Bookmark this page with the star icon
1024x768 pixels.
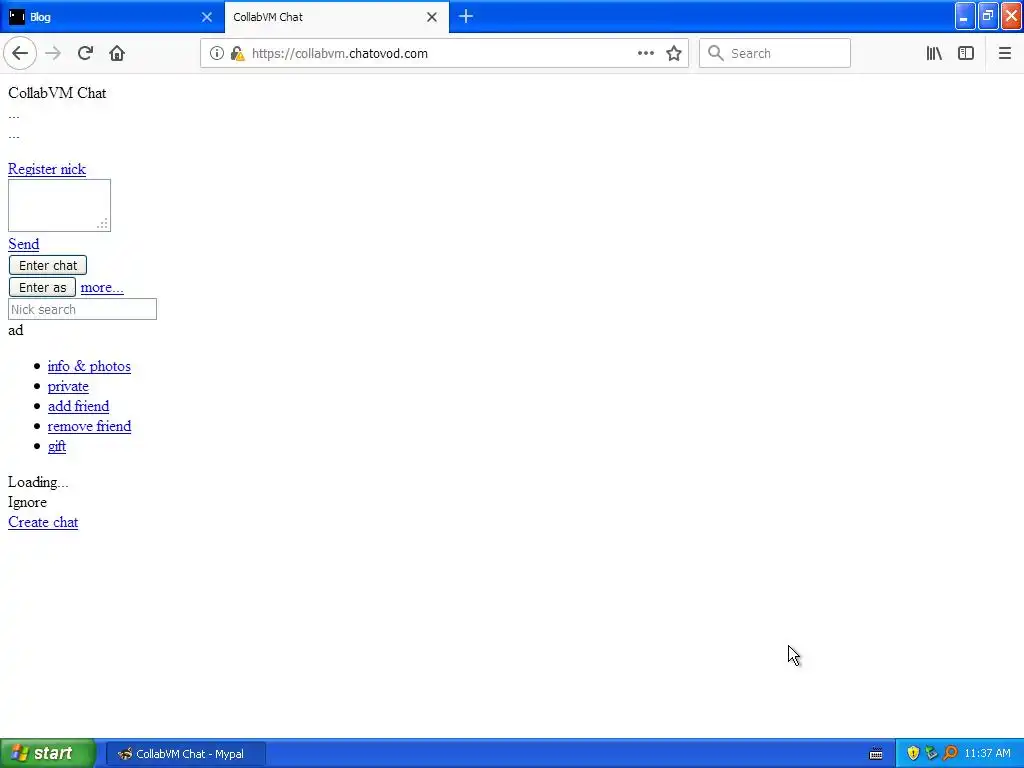click(674, 54)
